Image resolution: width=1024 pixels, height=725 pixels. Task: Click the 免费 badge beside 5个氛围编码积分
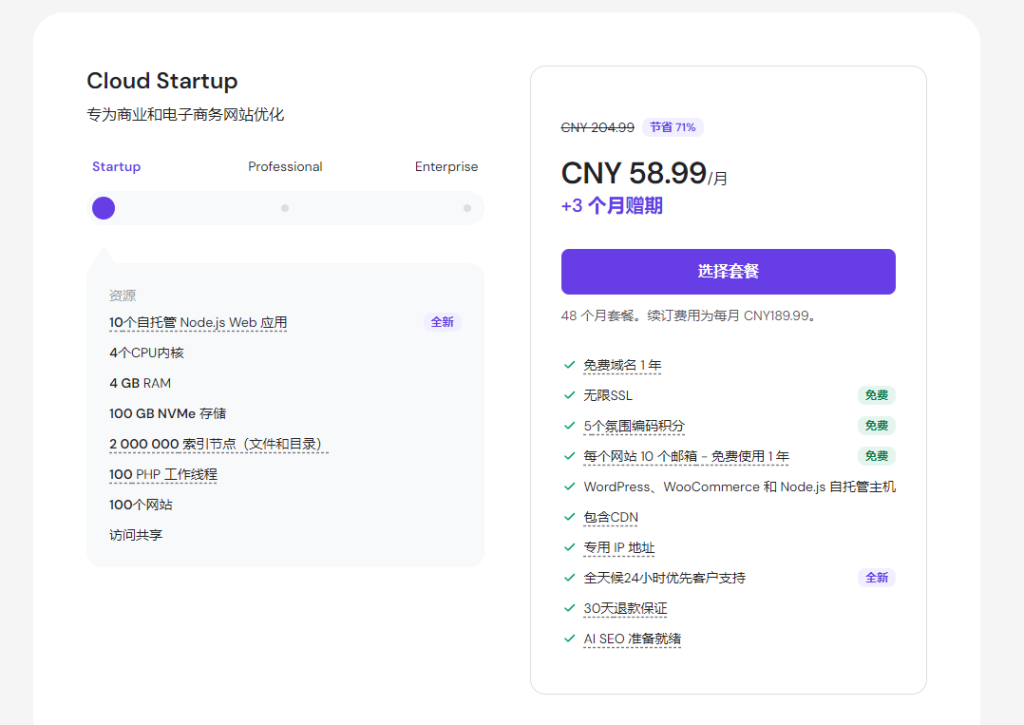point(876,426)
